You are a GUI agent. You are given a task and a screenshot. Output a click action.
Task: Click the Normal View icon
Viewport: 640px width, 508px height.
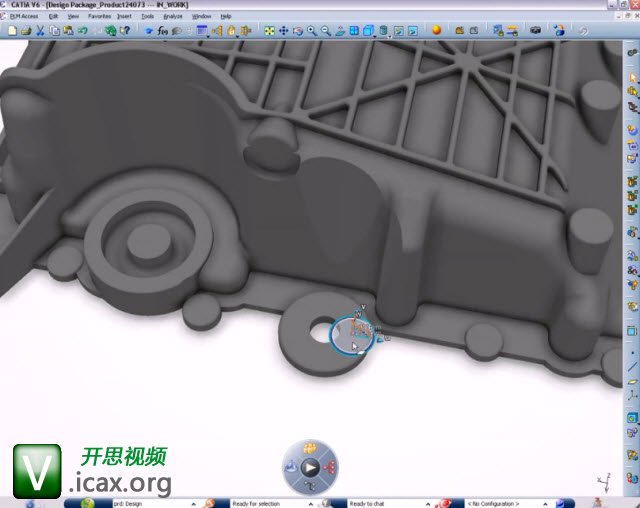click(x=340, y=31)
